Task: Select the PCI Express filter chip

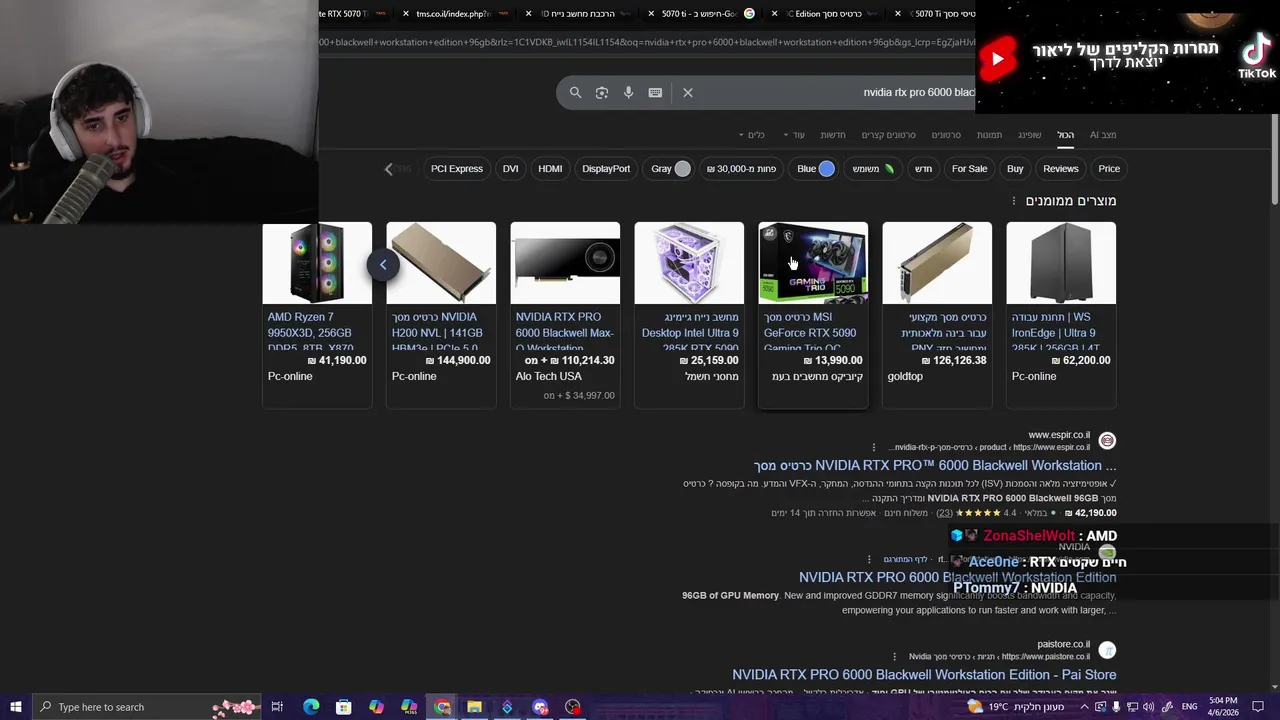Action: (457, 169)
